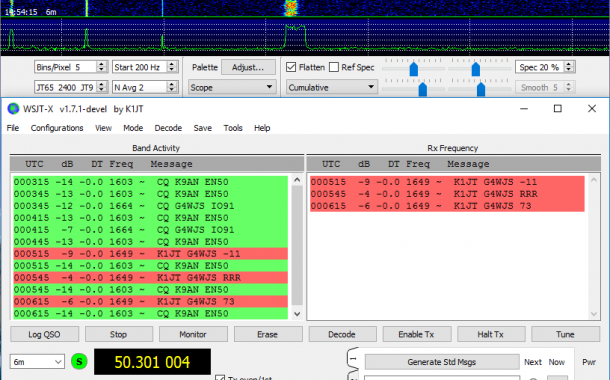610x380 pixels.
Task: Open the Configurations menu
Action: tap(57, 128)
